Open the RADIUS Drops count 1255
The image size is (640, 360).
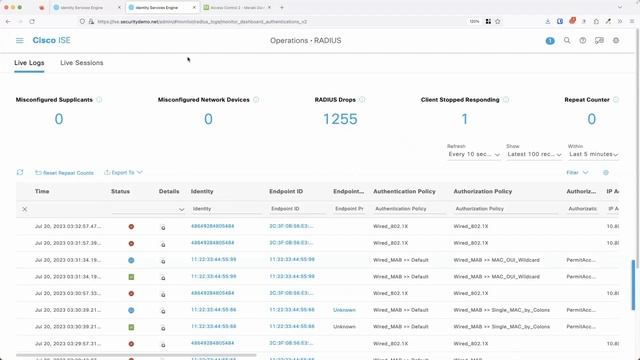click(x=340, y=119)
